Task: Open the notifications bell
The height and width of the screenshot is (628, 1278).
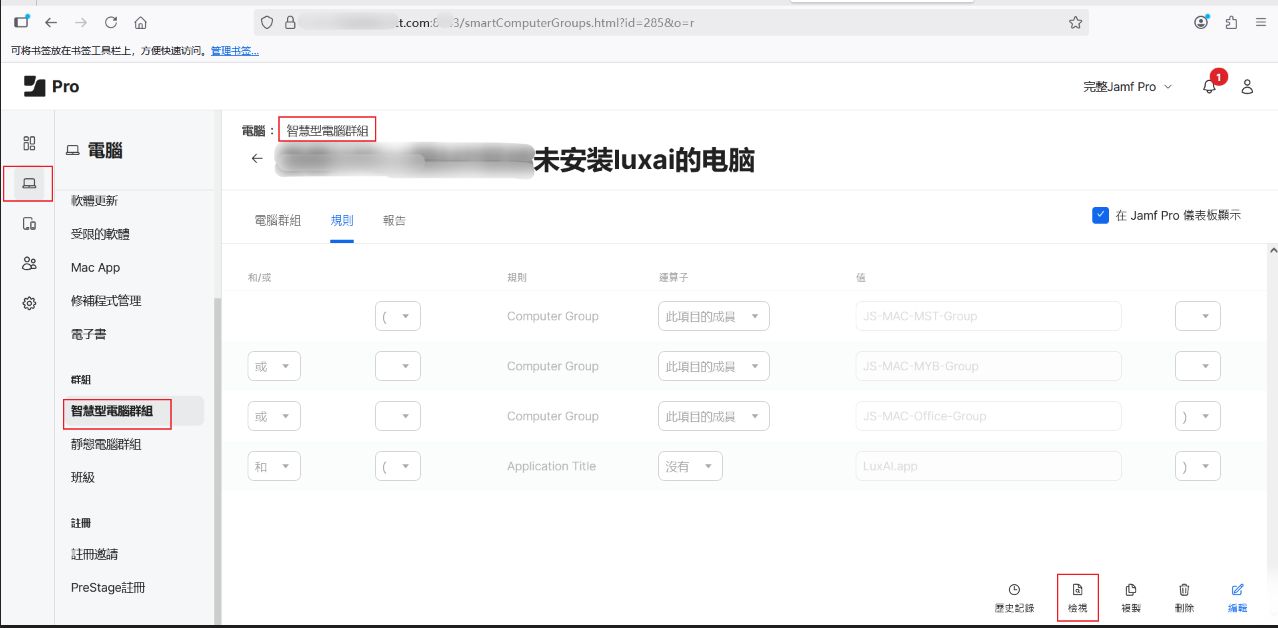Action: click(x=1209, y=87)
